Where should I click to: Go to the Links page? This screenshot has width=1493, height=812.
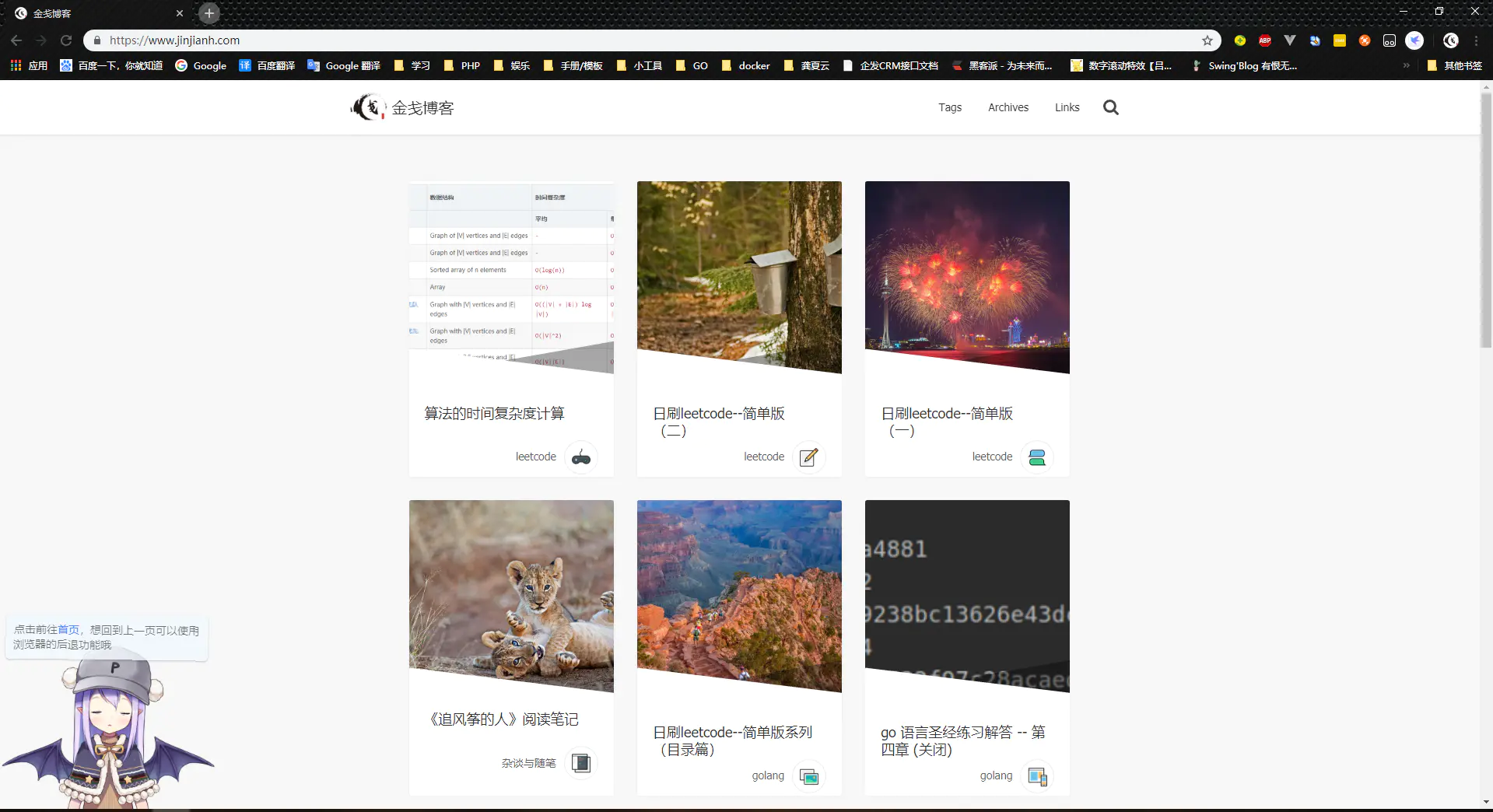1067,107
